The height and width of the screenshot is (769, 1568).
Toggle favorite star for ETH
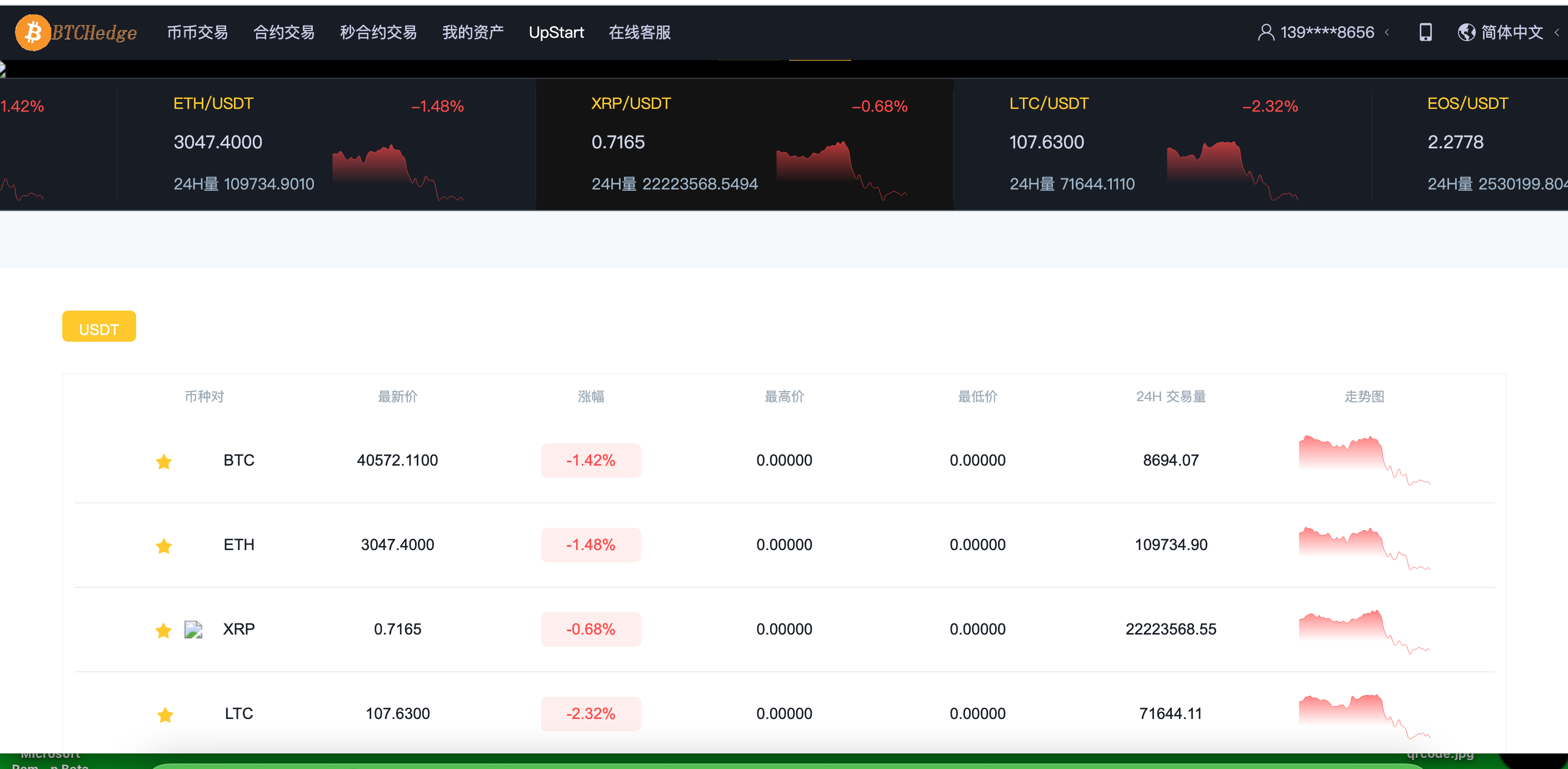click(x=164, y=546)
